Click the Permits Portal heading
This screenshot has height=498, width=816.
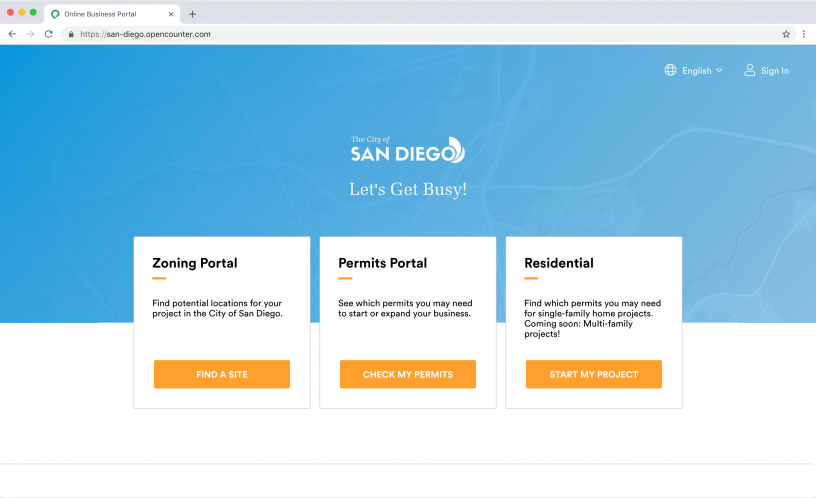(382, 263)
